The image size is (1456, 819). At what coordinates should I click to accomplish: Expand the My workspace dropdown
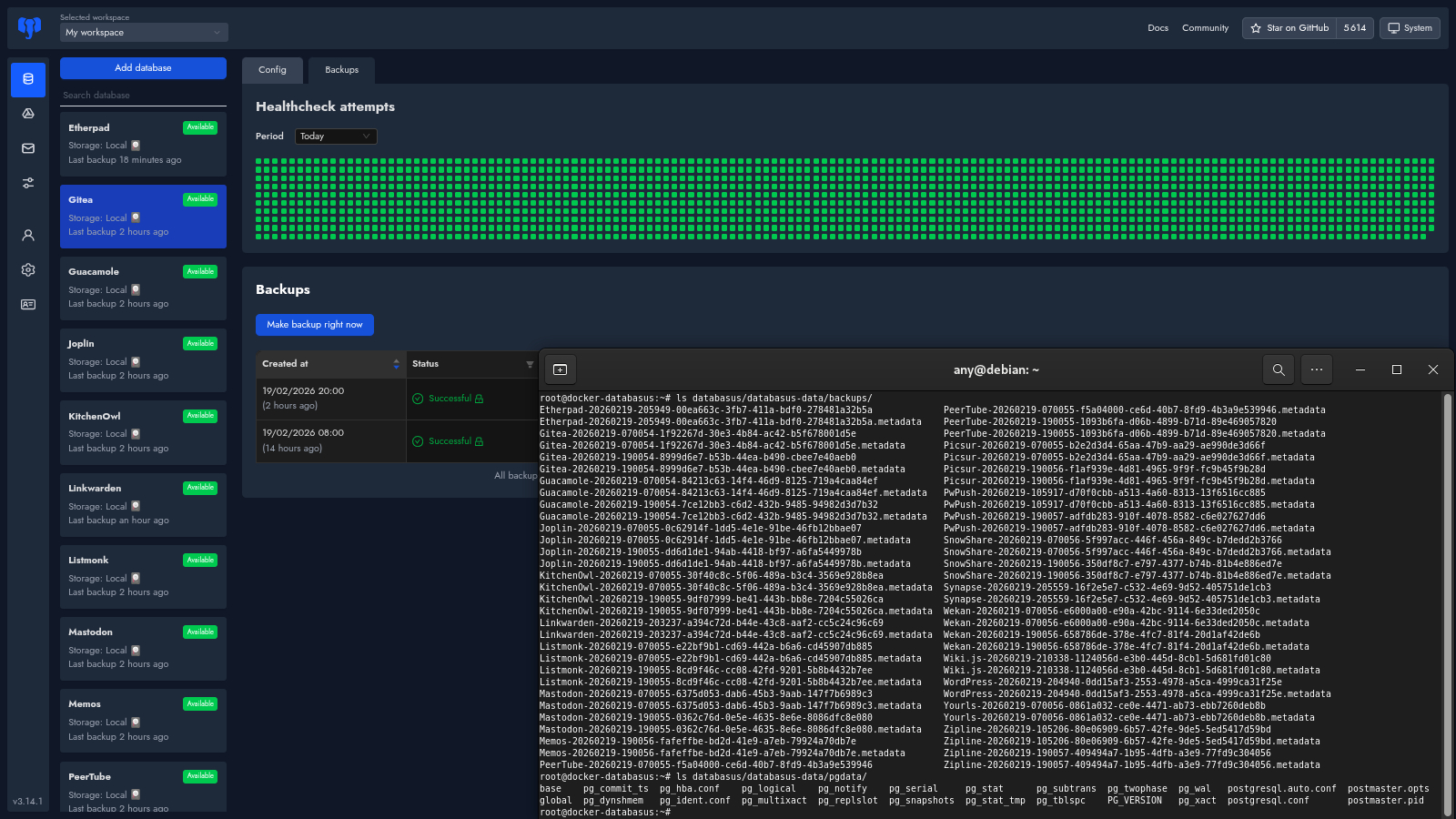tap(144, 33)
